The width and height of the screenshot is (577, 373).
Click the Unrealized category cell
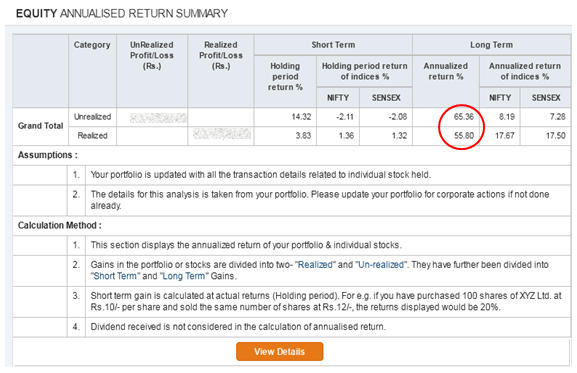click(92, 117)
